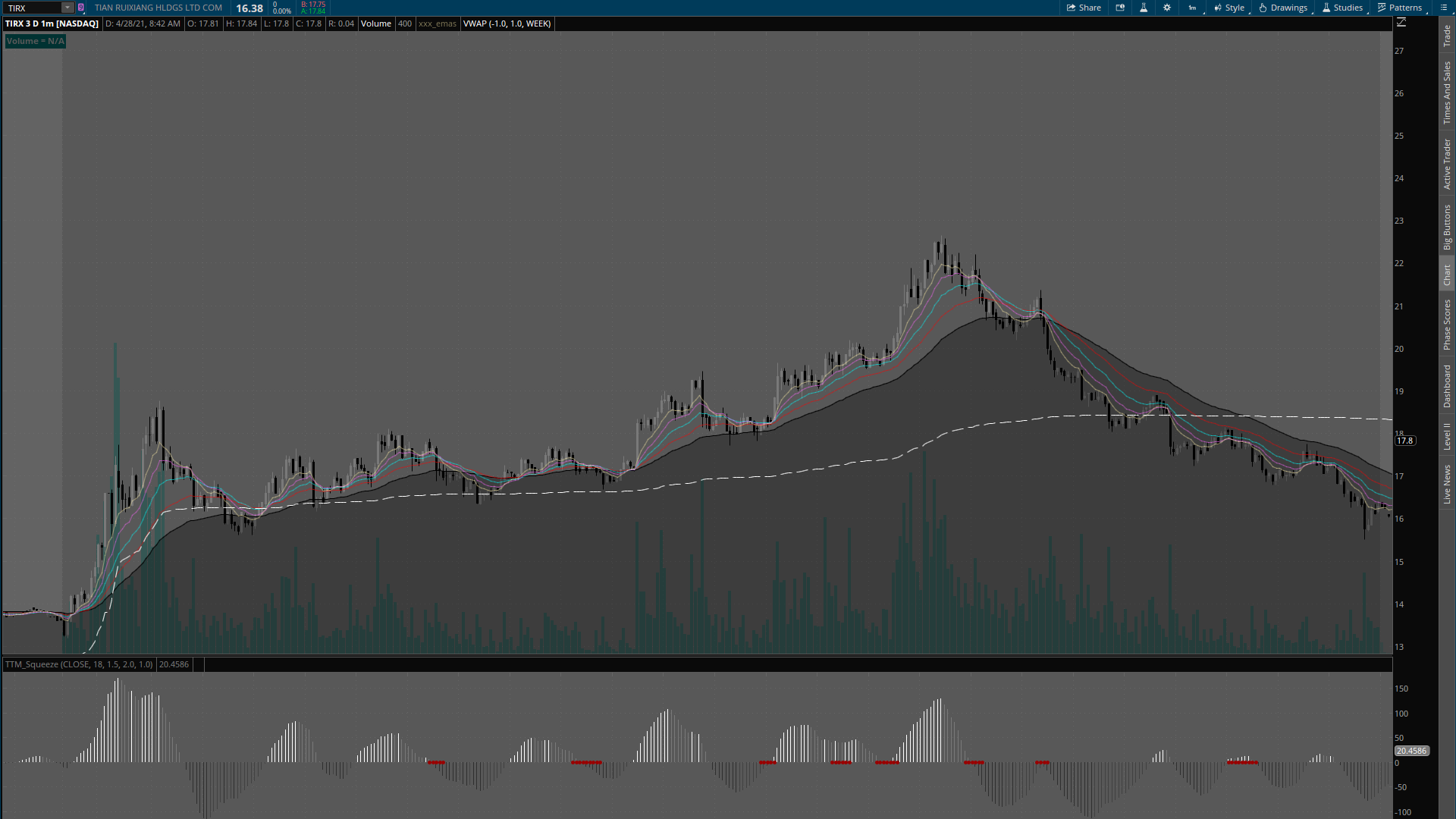Click the purple linked-color symbol badge
Image resolution: width=1456 pixels, height=819 pixels.
[81, 8]
